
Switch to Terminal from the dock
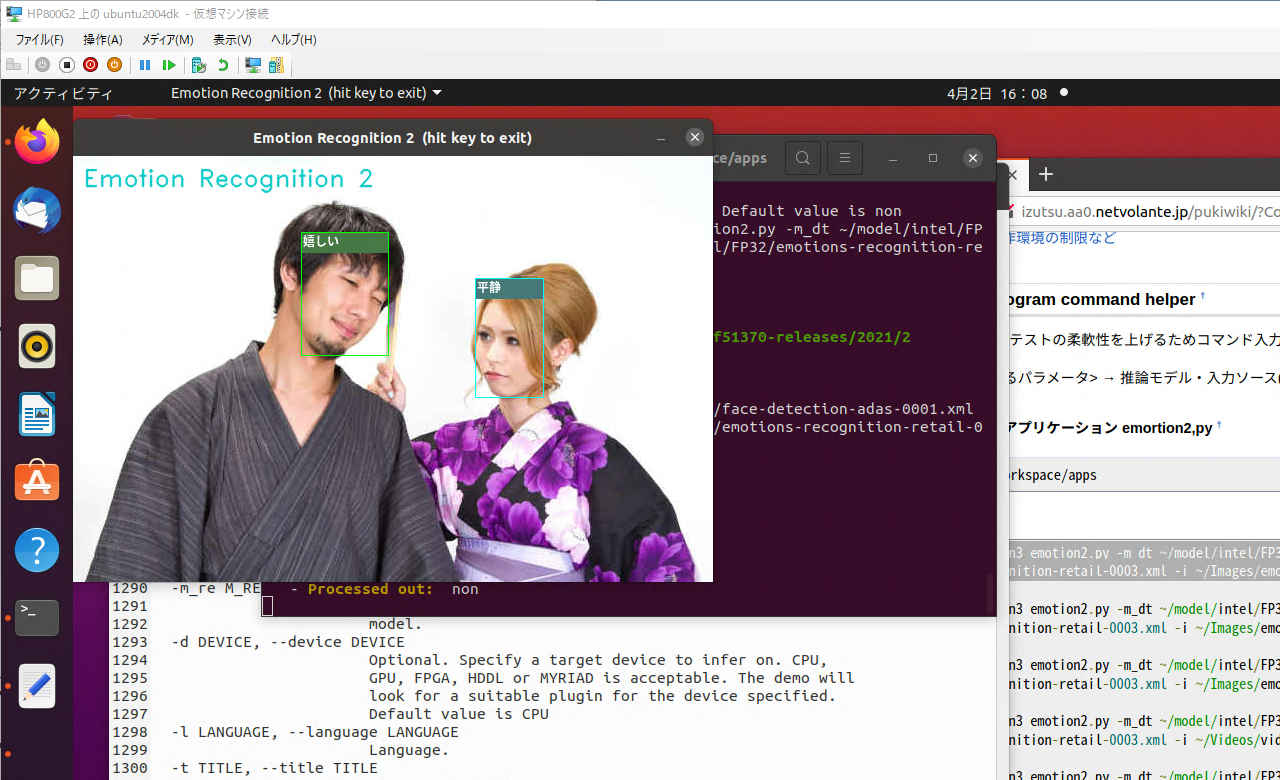coord(37,618)
